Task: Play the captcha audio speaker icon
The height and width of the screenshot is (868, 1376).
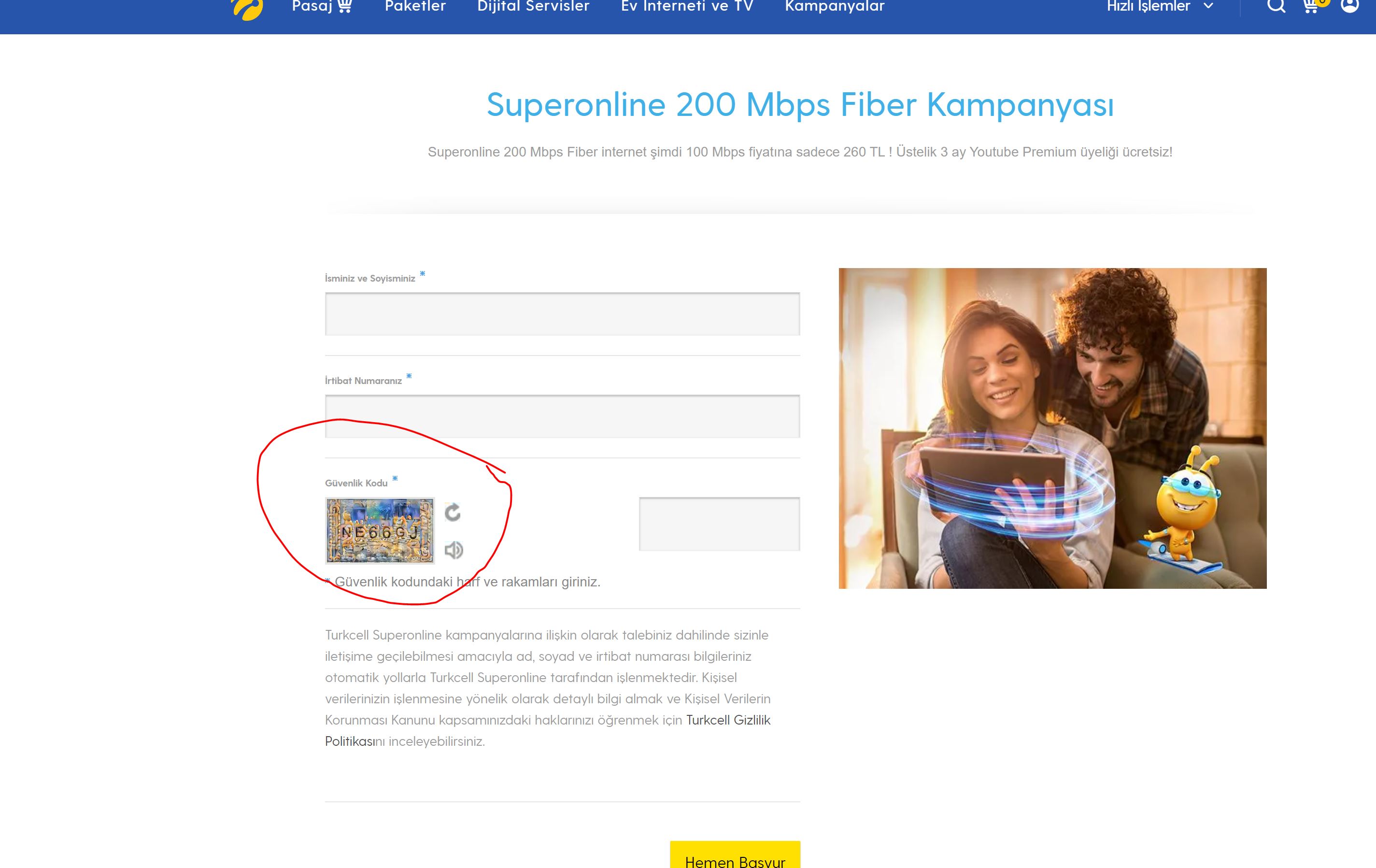Action: (454, 550)
